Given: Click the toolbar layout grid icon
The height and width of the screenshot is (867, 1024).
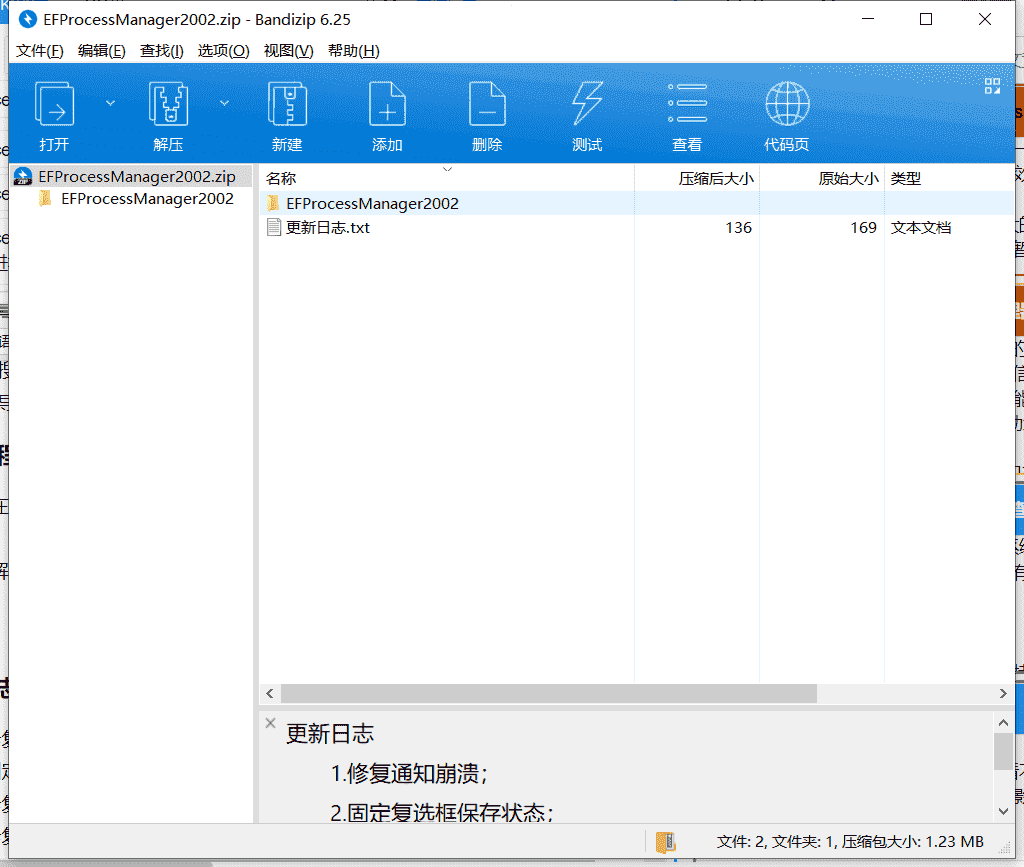Looking at the screenshot, I should [992, 86].
